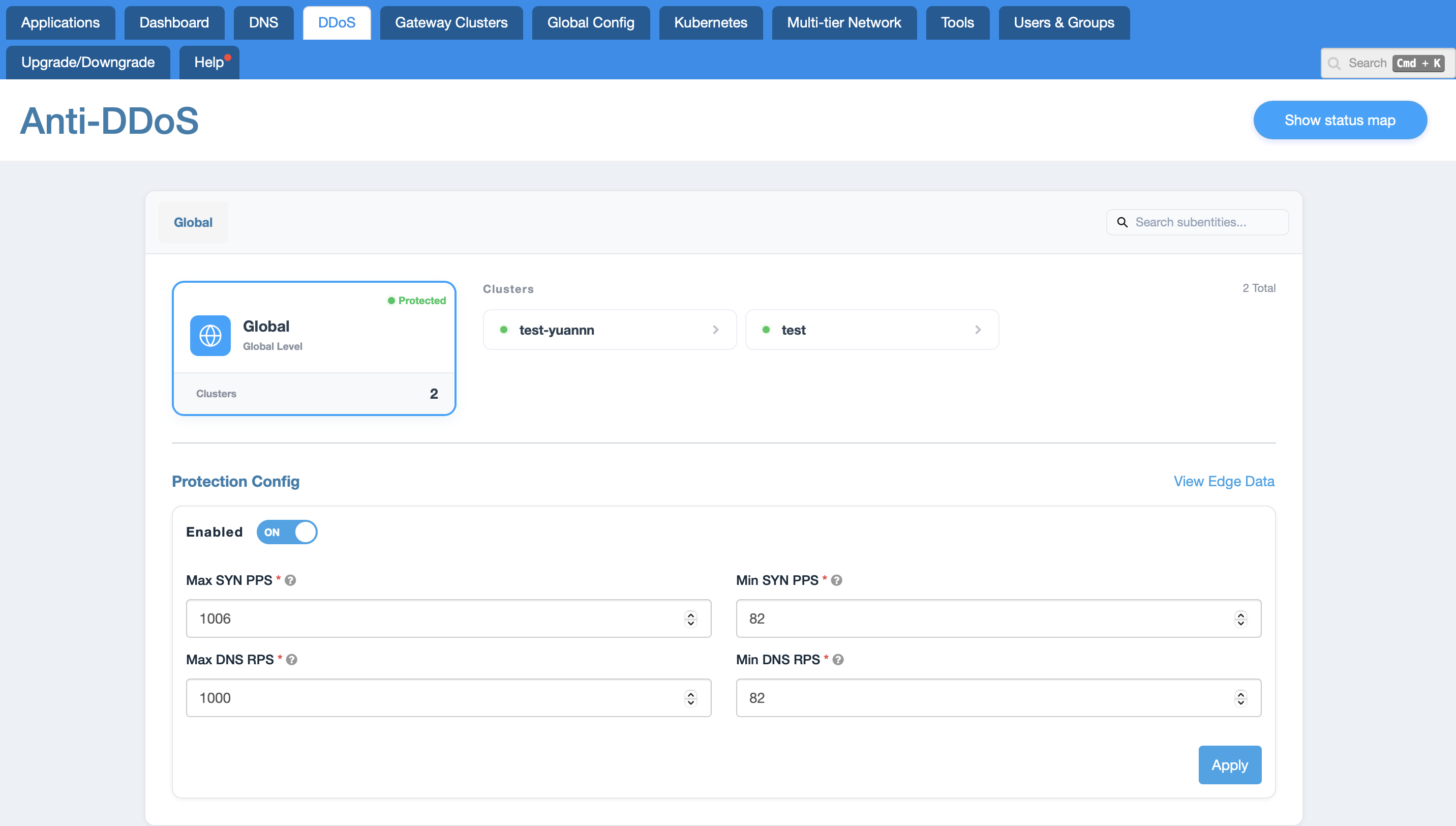1456x826 pixels.
Task: Open the View Edge Data link
Action: 1224,481
